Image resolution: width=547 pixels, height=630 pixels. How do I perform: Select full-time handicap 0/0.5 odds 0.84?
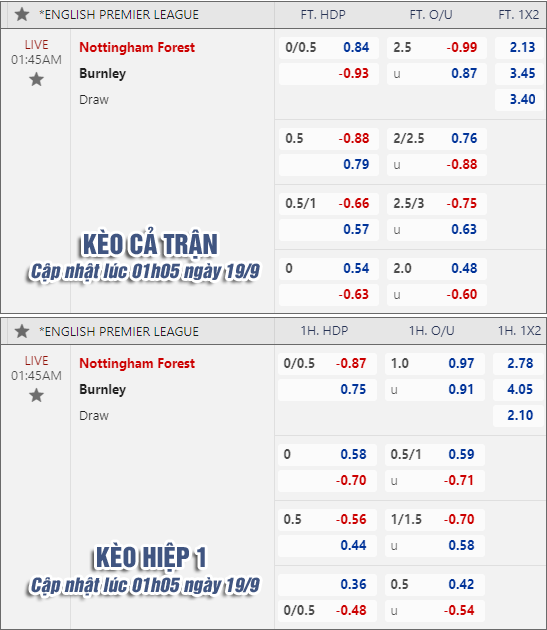pyautogui.click(x=356, y=47)
